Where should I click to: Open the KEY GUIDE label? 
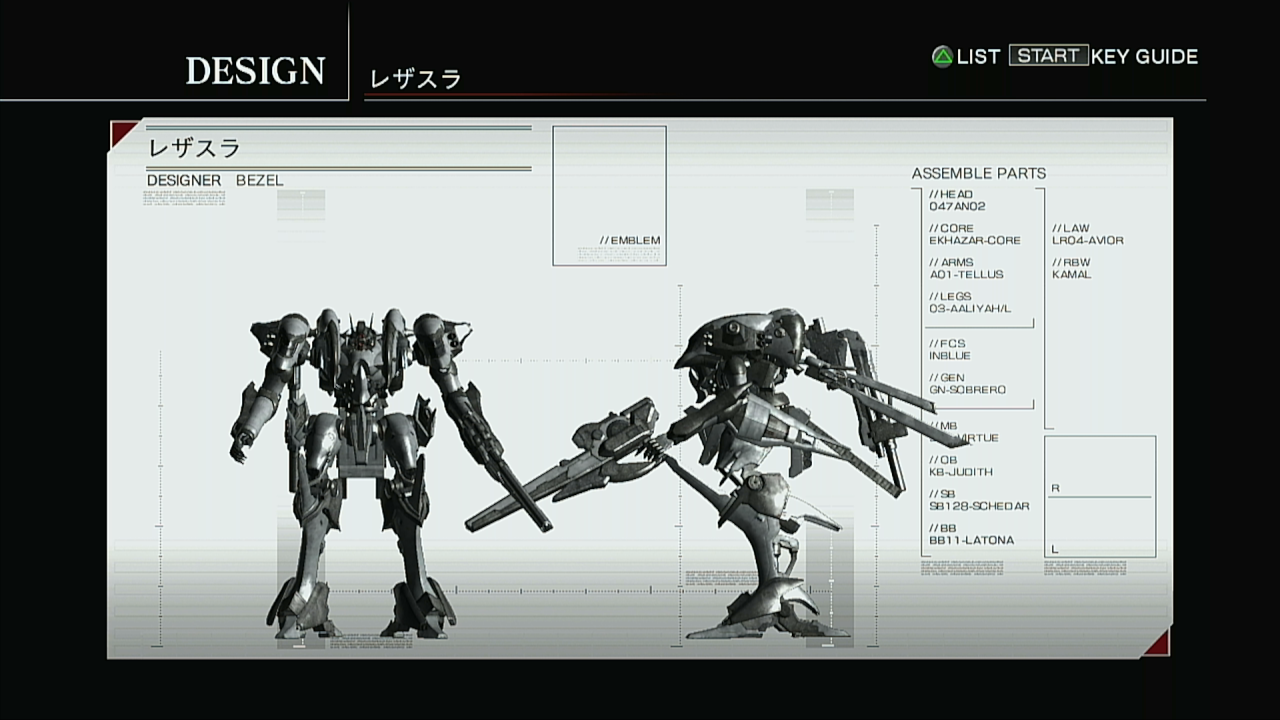(1145, 57)
